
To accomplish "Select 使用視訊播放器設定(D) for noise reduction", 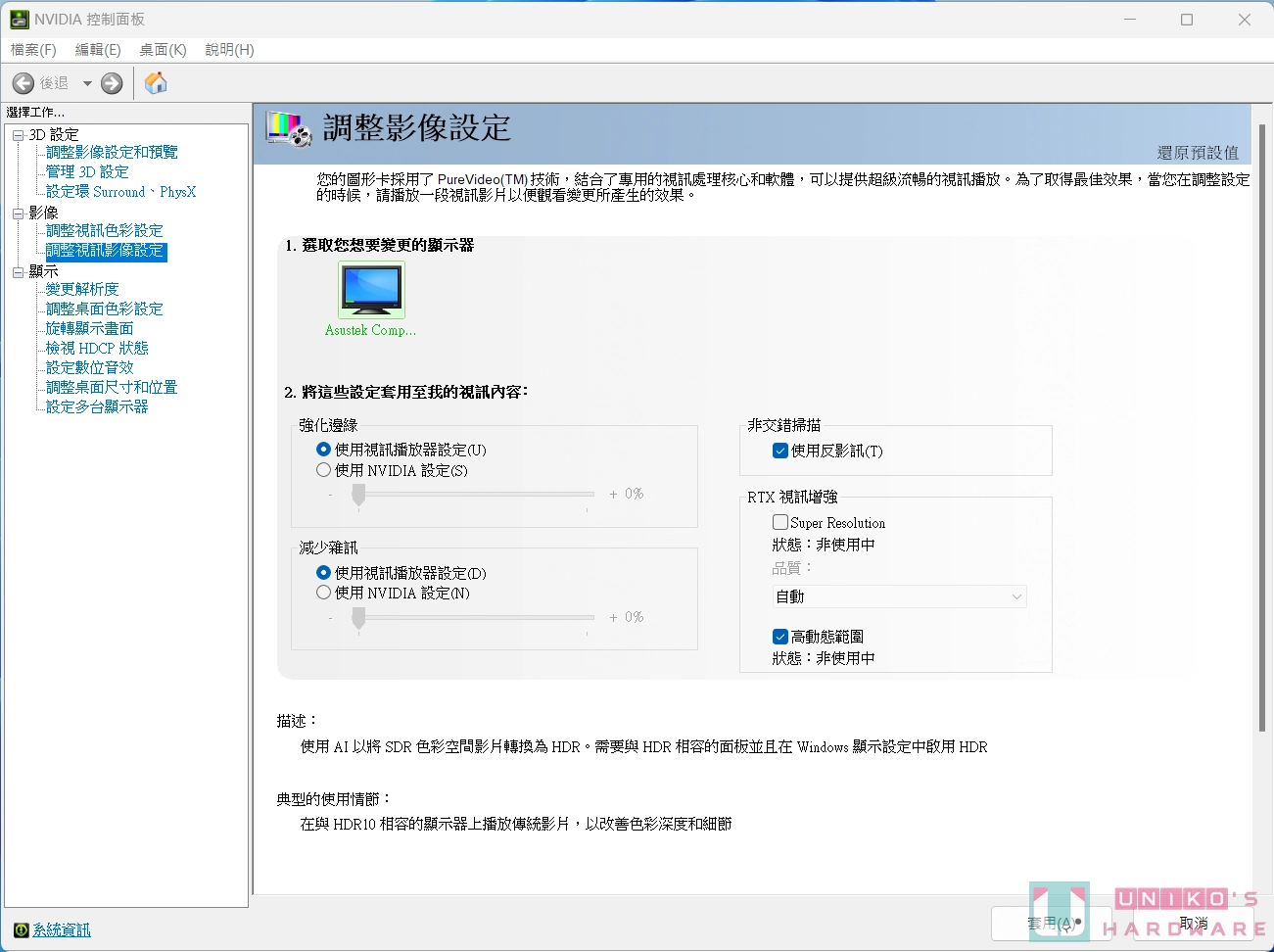I will (x=323, y=573).
